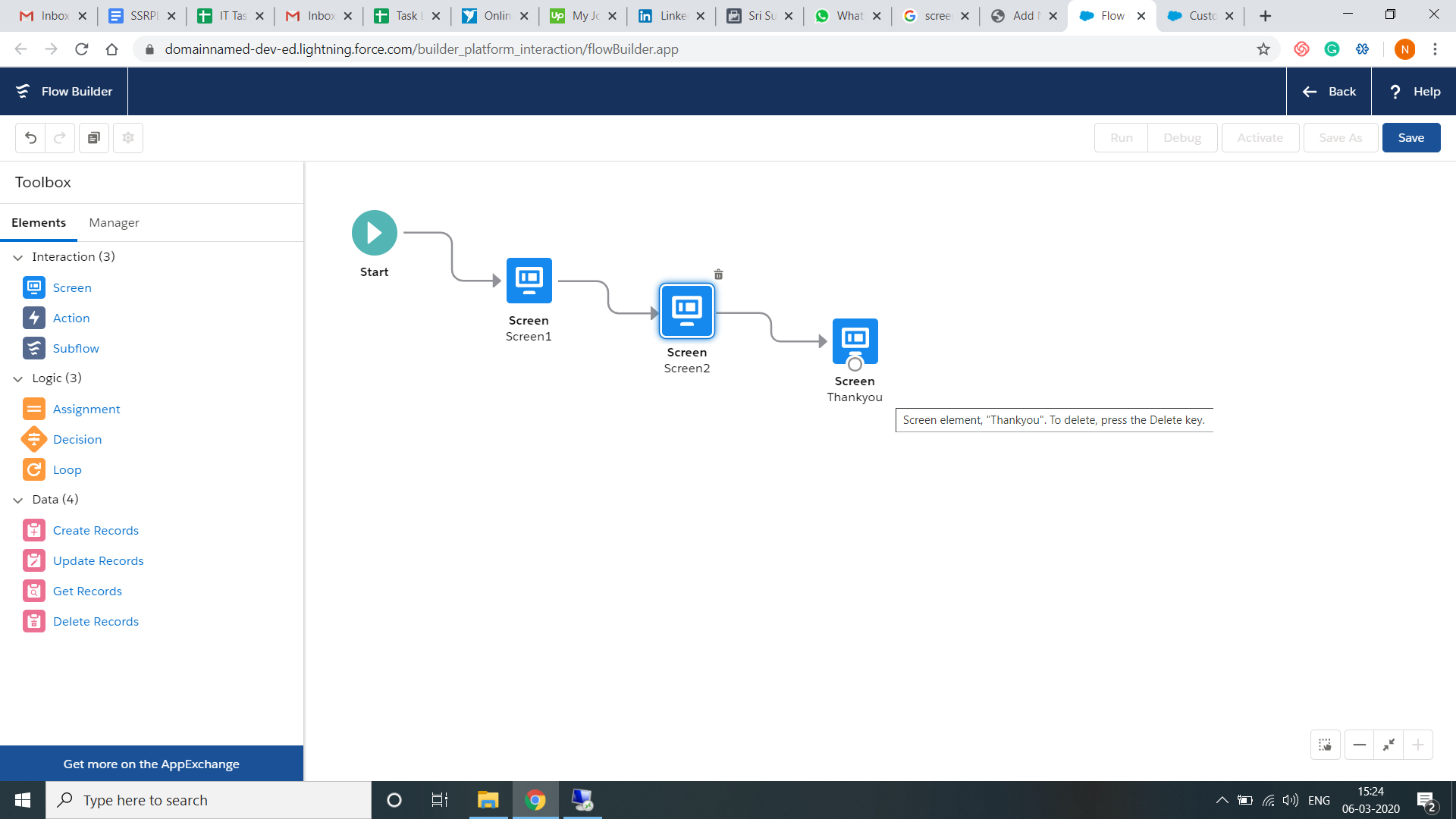Screen dimensions: 1456x819
Task: Select the Decision logic element
Action: (77, 439)
